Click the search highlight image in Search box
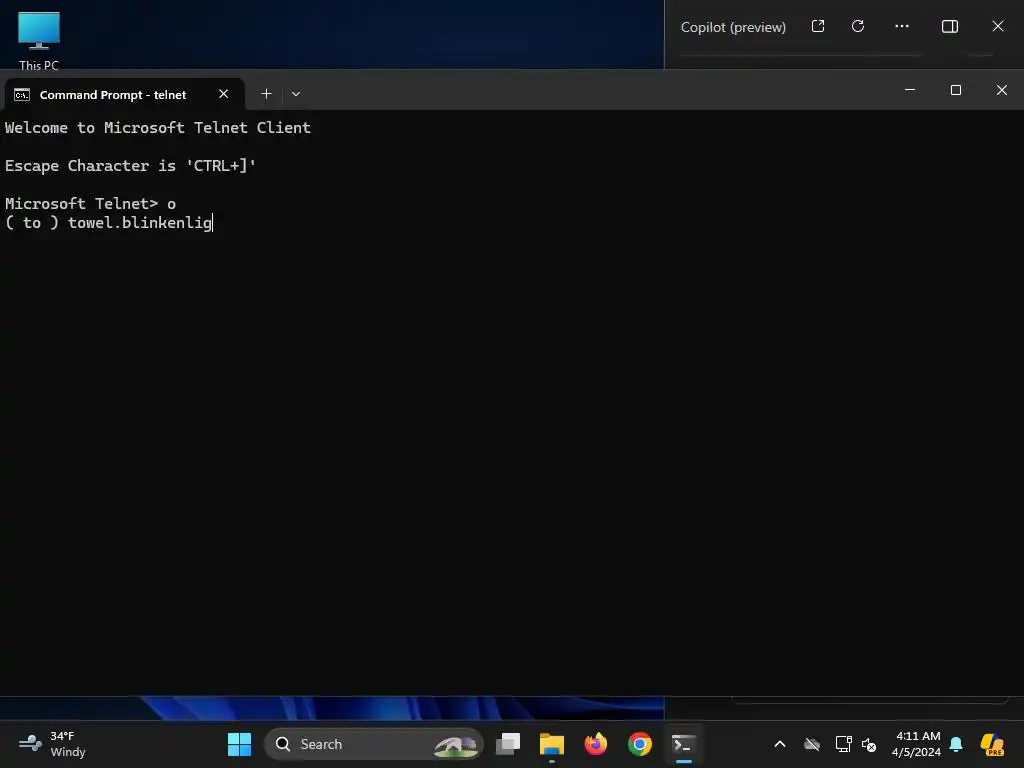The height and width of the screenshot is (768, 1024). pos(456,745)
